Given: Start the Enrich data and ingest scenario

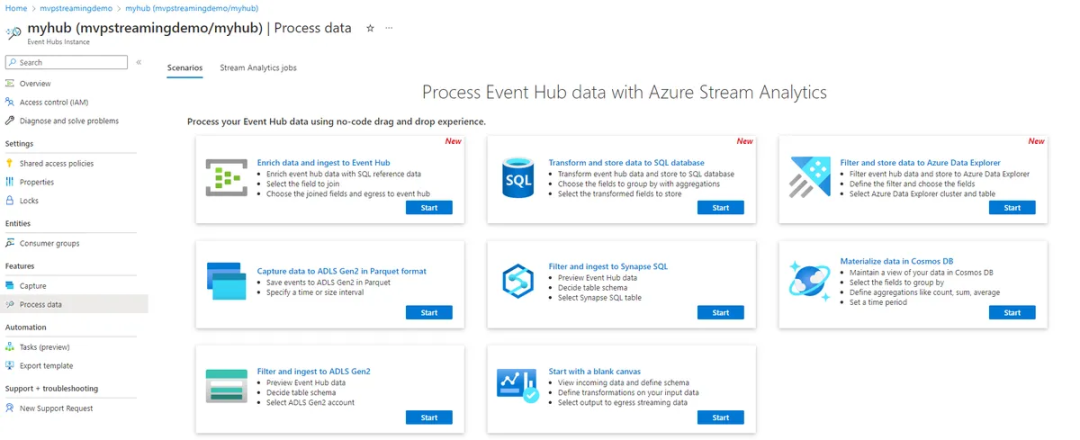Looking at the screenshot, I should 429,208.
